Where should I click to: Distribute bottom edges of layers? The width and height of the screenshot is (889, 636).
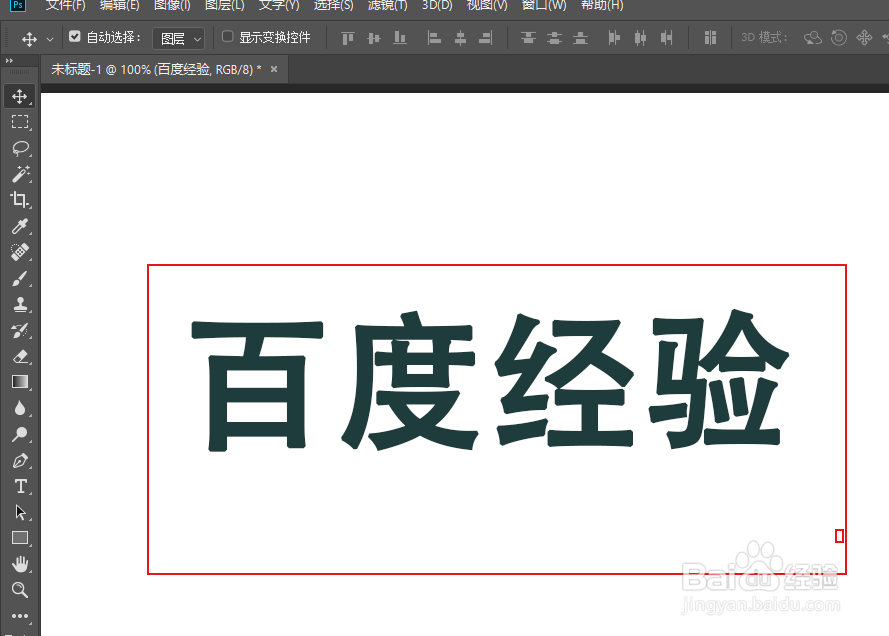pos(580,38)
